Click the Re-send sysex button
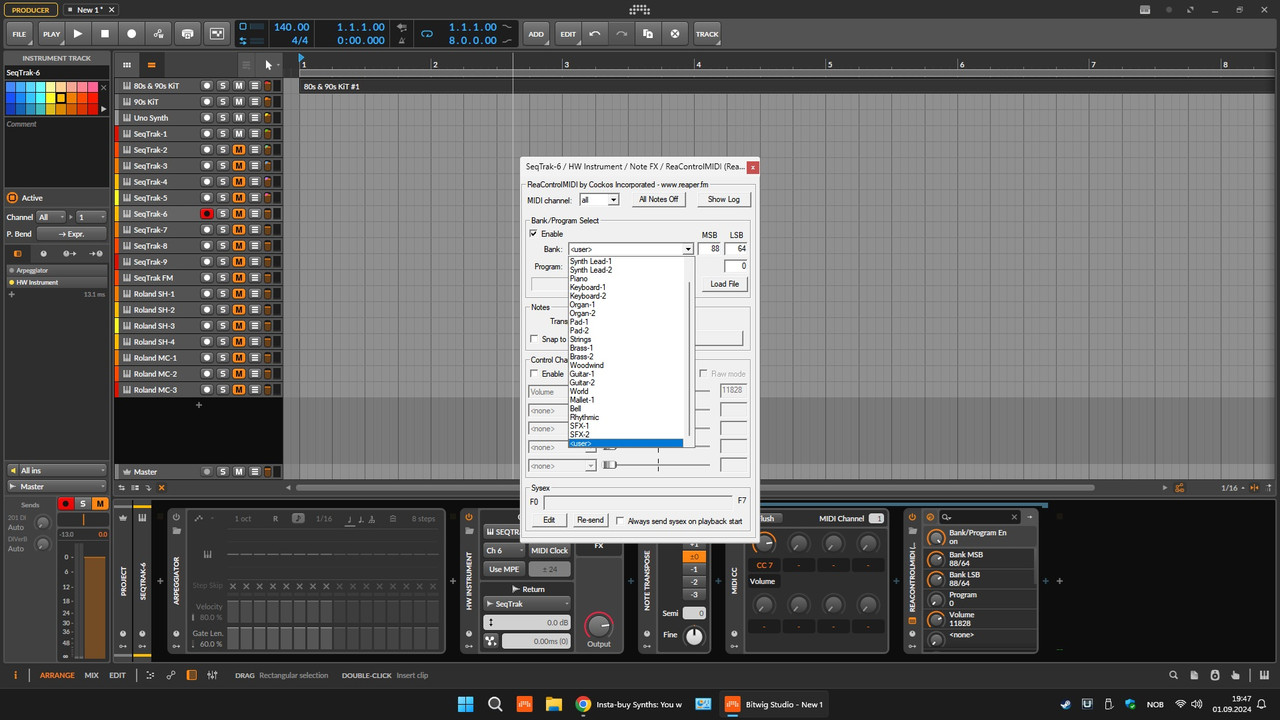The height and width of the screenshot is (720, 1280). point(590,520)
